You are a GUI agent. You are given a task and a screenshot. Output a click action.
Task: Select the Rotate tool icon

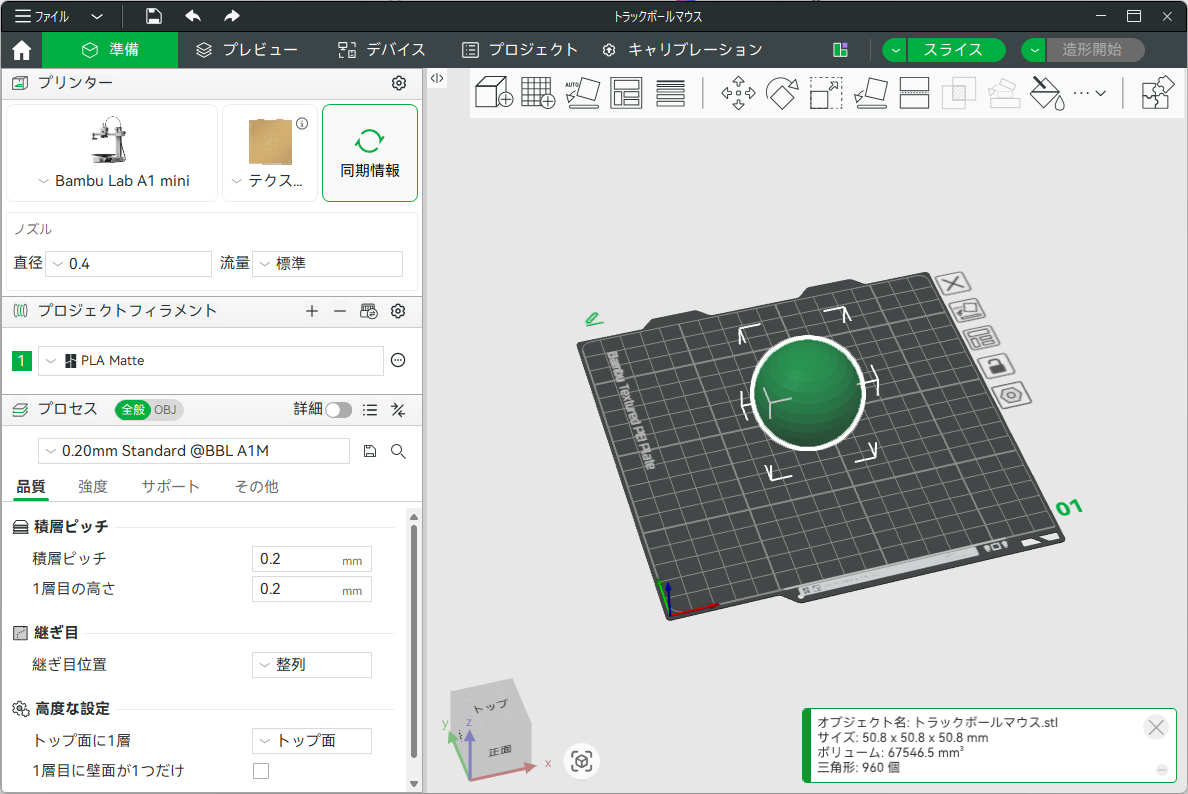coord(782,92)
